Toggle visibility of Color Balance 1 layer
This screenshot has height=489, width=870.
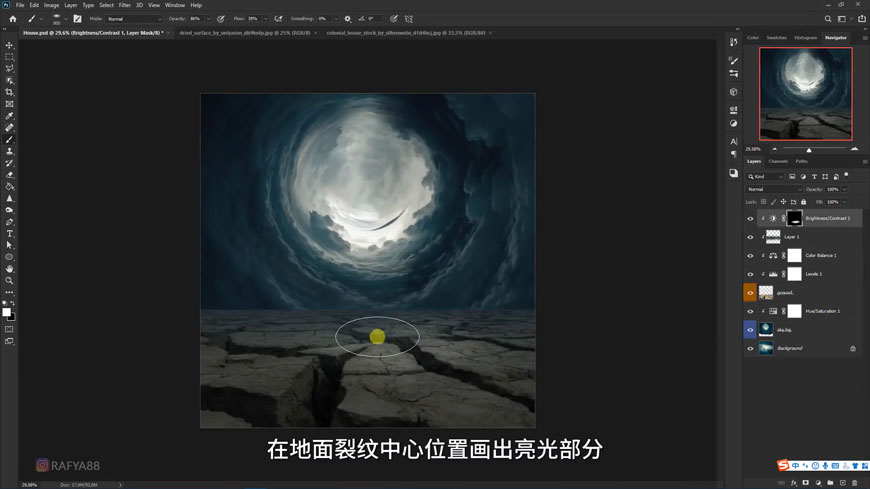[x=750, y=256]
